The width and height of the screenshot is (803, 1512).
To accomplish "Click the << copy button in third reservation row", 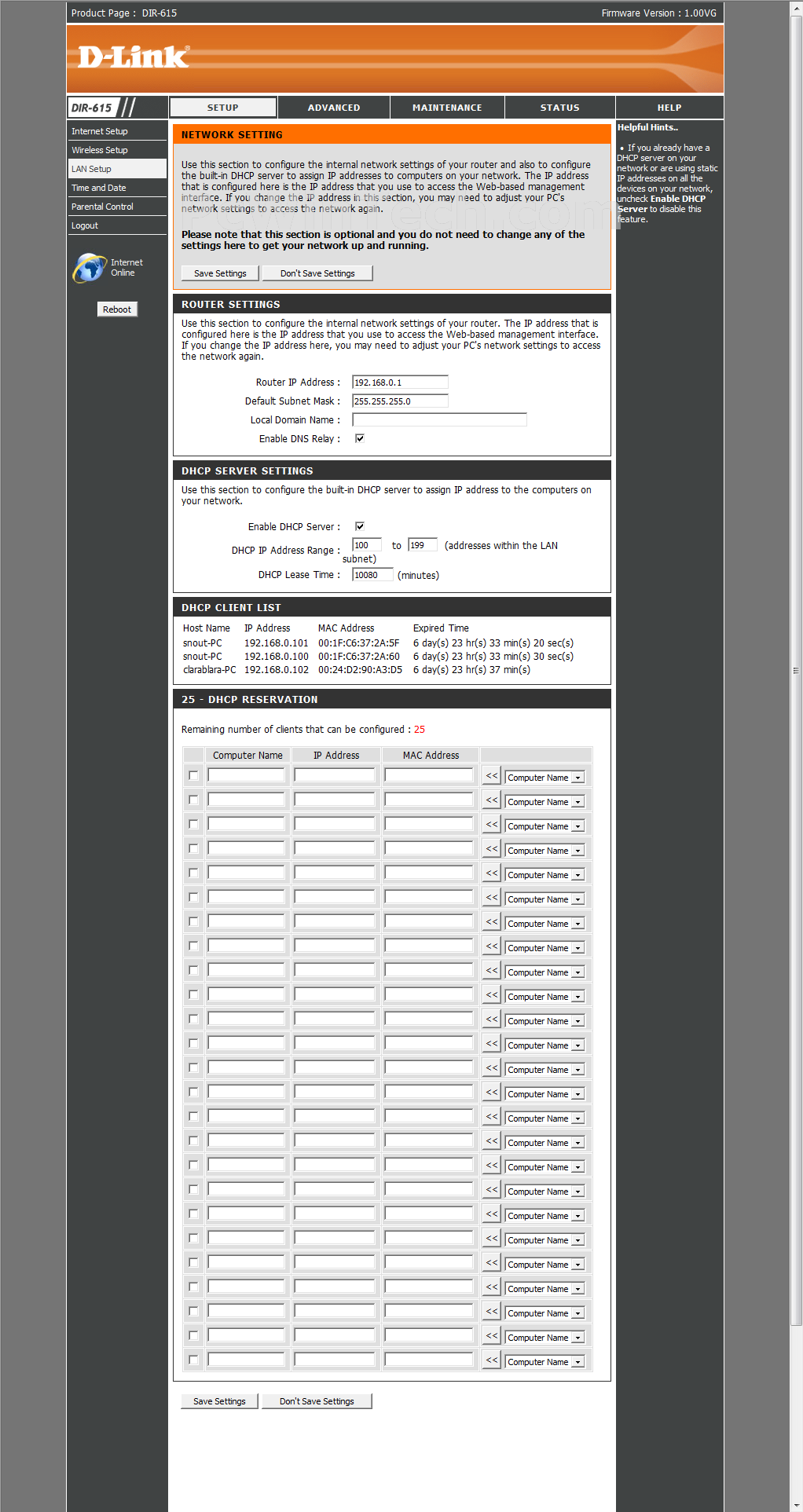I will [x=492, y=825].
